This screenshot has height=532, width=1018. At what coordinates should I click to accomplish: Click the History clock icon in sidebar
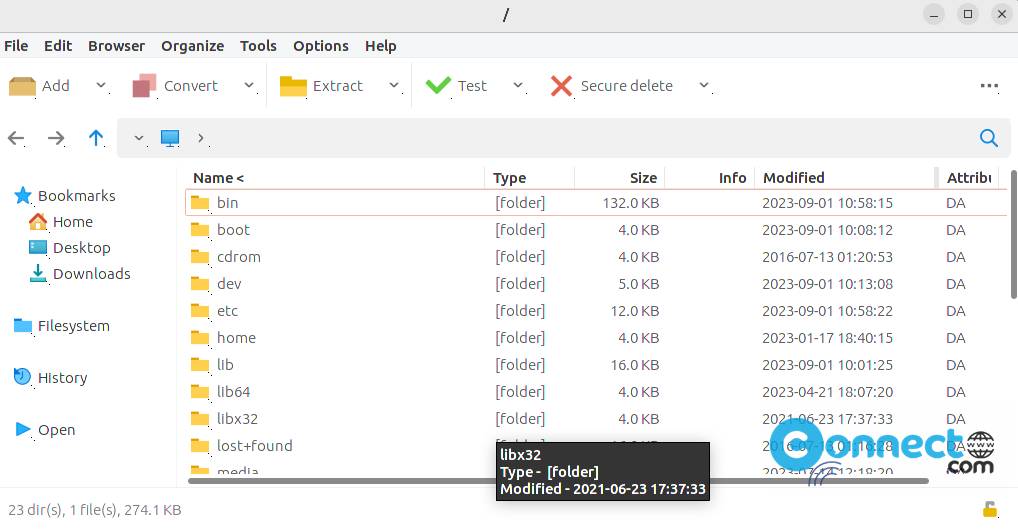pos(23,377)
